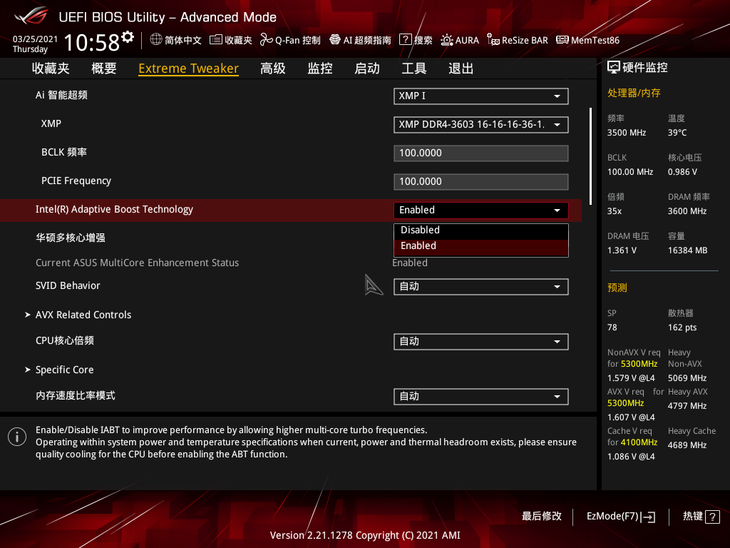This screenshot has height=548, width=730.
Task: Click EzMode(F7) button
Action: click(620, 517)
